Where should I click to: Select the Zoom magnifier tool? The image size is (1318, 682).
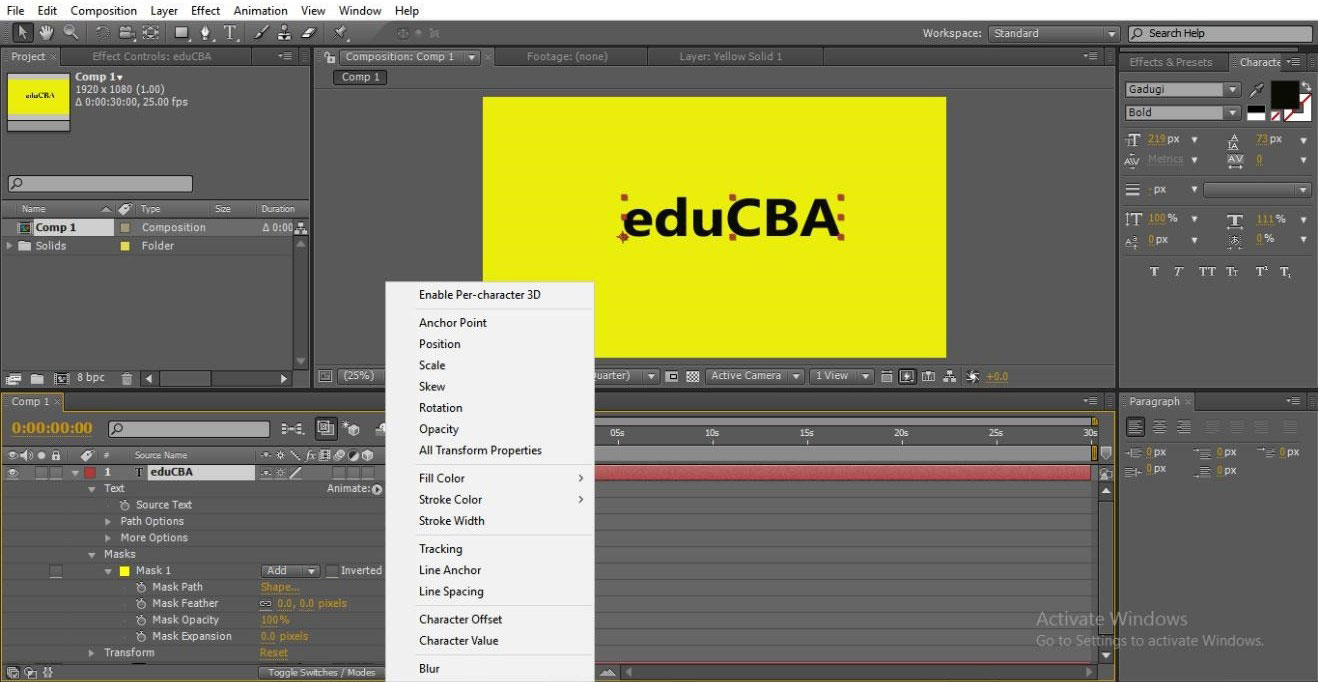pos(71,33)
